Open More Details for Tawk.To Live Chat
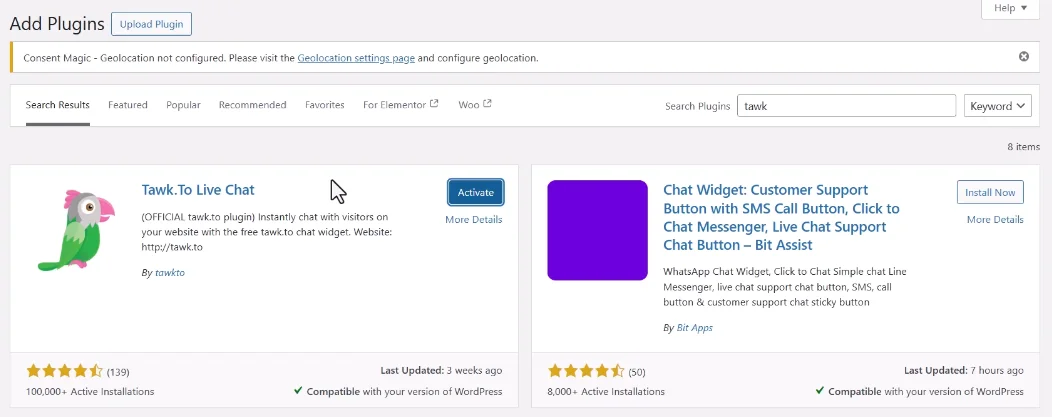The width and height of the screenshot is (1052, 417). click(474, 220)
